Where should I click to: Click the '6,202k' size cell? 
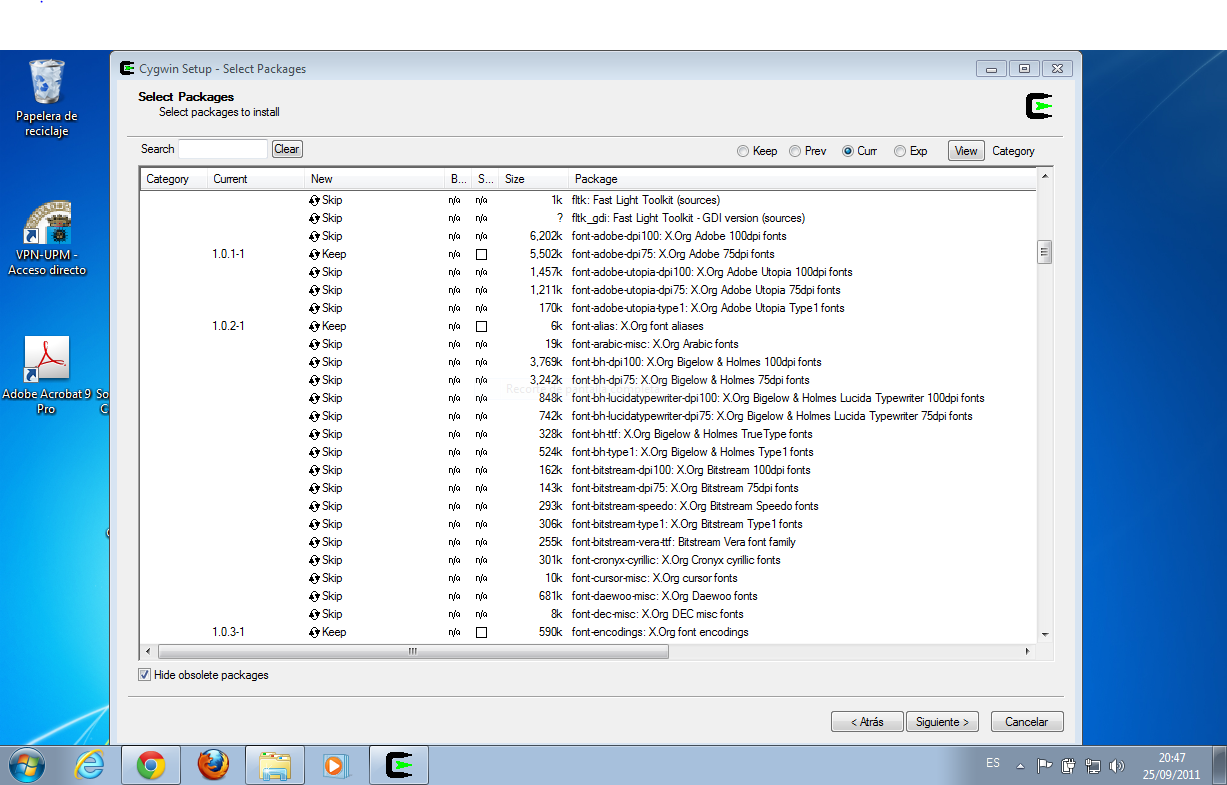point(547,236)
